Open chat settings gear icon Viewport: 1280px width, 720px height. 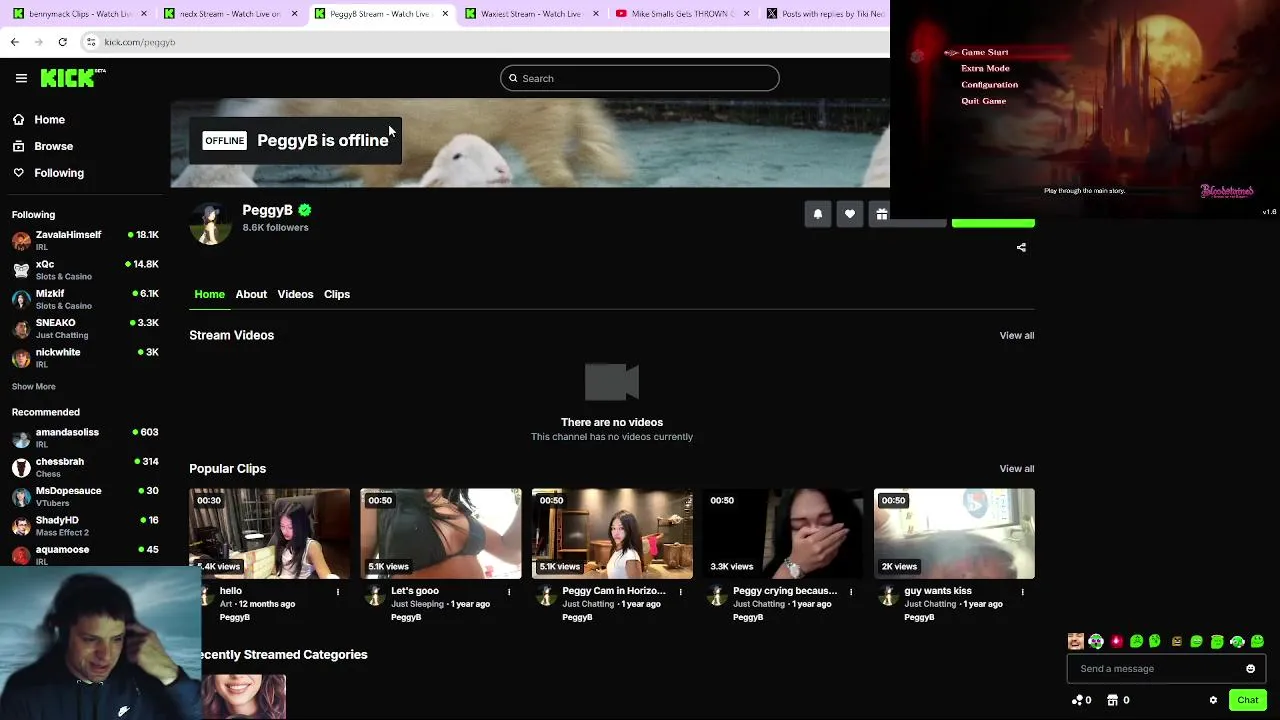click(1213, 700)
